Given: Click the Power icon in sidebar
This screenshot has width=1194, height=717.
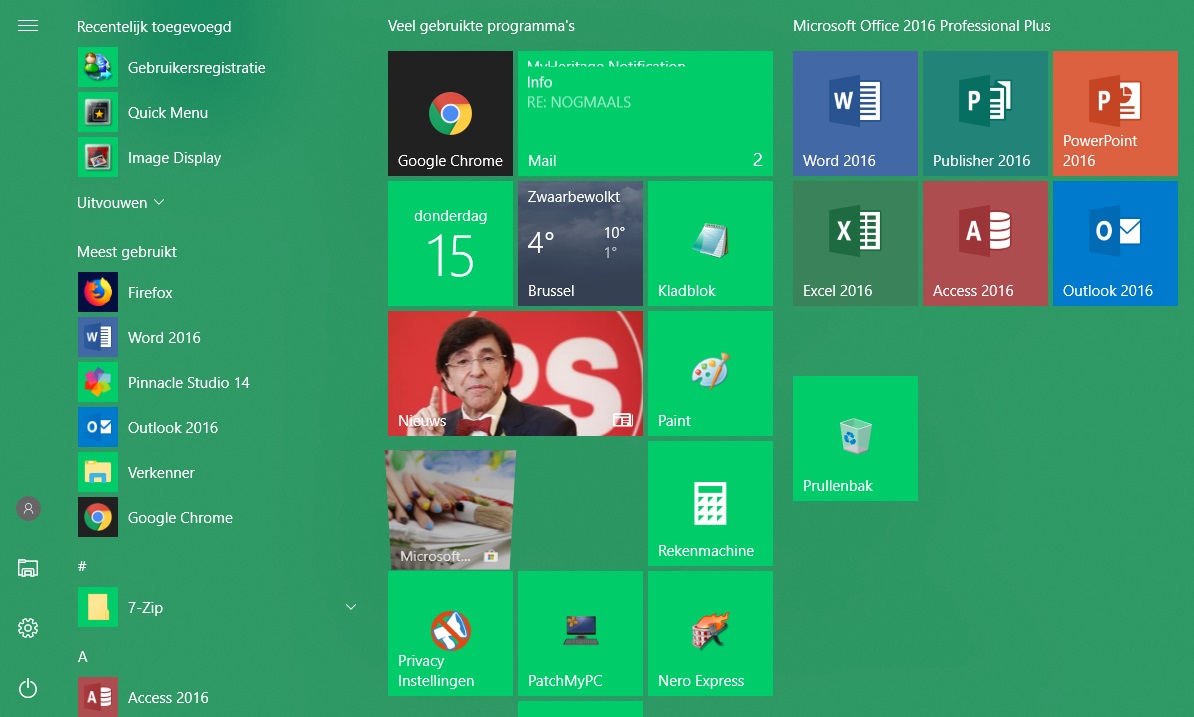Looking at the screenshot, I should pos(28,689).
